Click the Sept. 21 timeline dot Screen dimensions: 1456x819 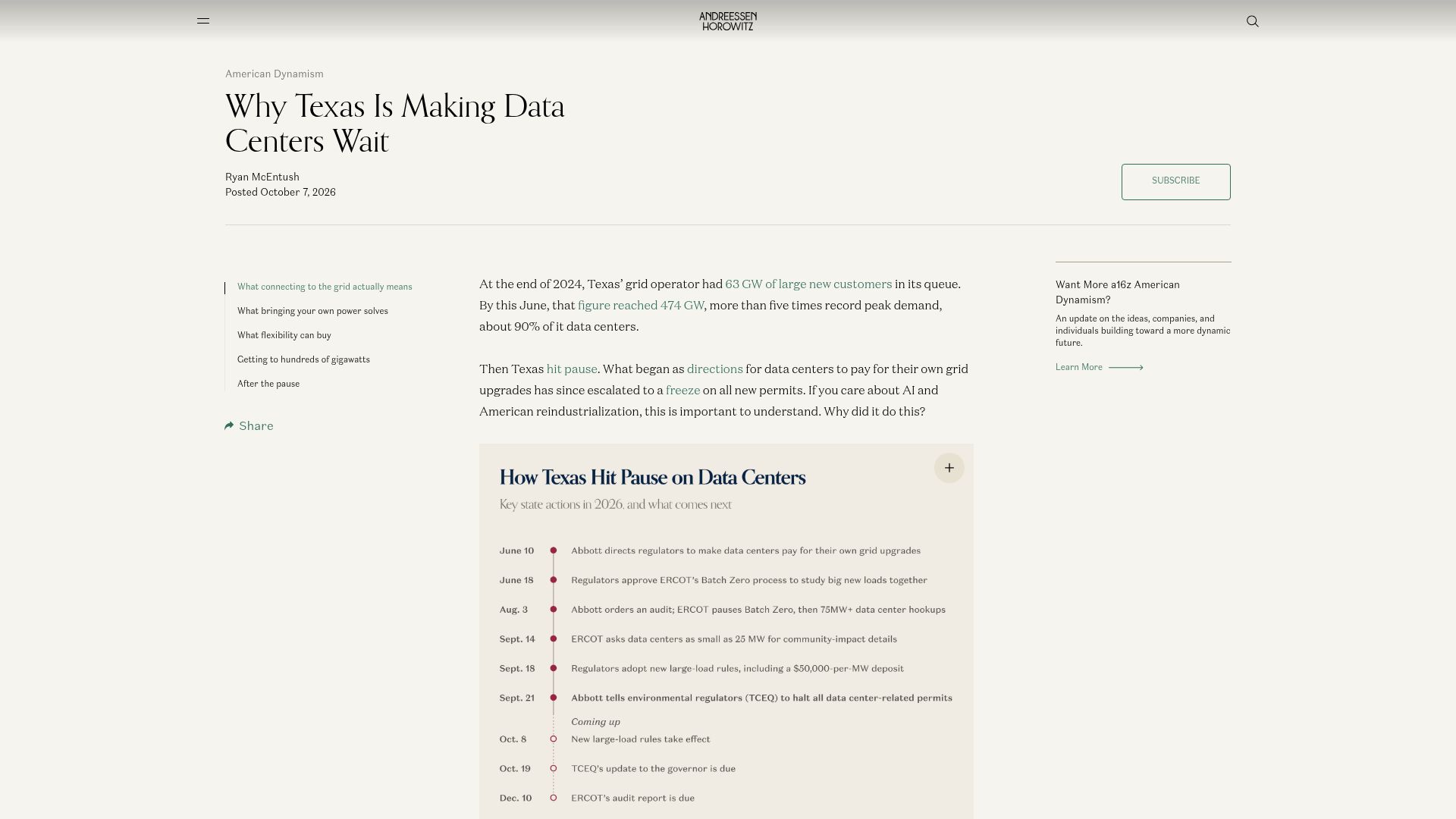point(554,698)
